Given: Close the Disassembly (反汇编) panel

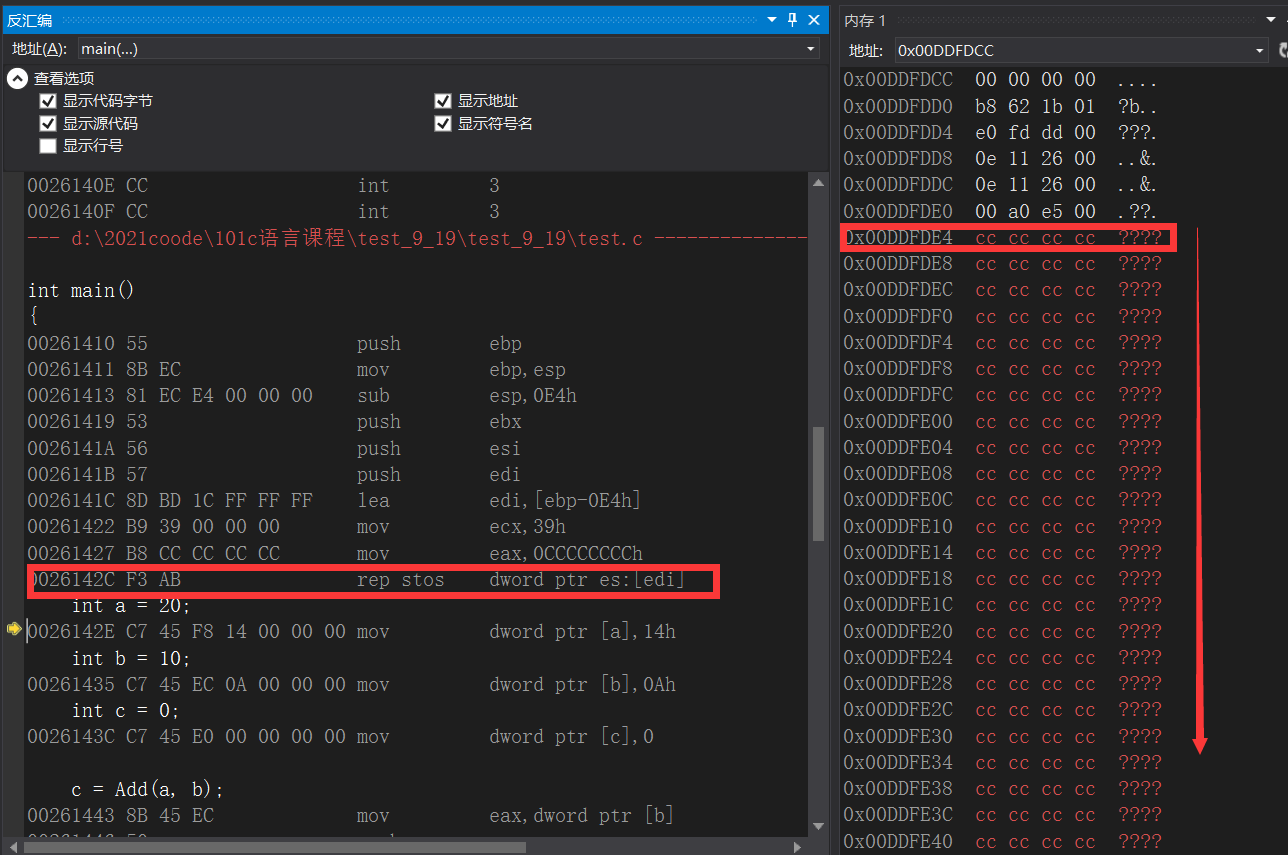Looking at the screenshot, I should coord(814,19).
